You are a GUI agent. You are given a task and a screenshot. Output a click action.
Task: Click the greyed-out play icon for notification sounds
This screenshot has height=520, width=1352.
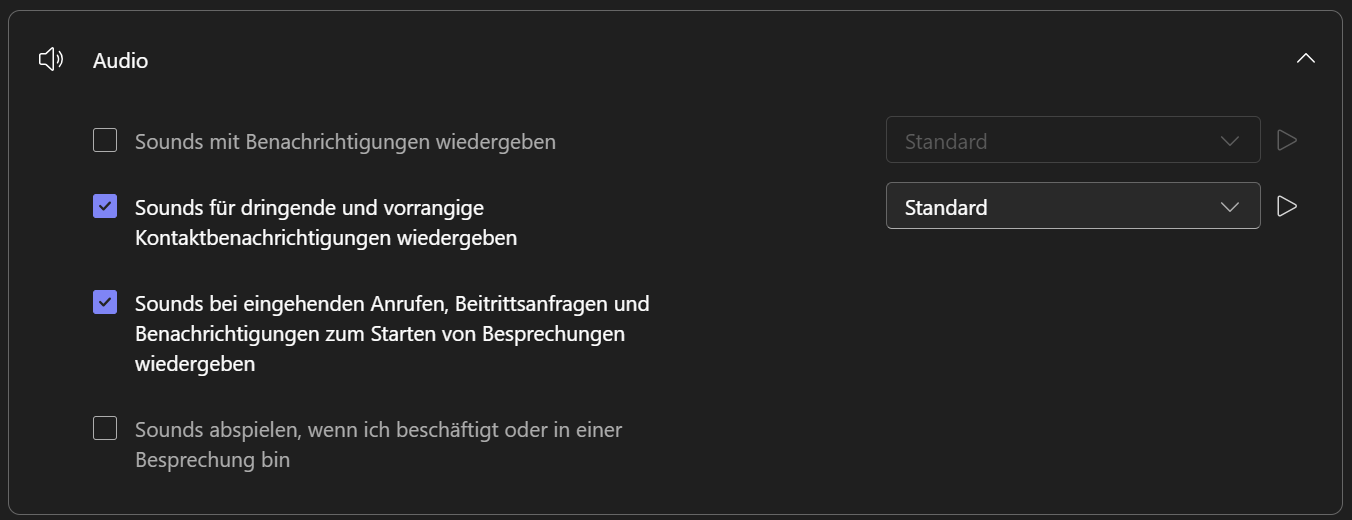point(1287,140)
